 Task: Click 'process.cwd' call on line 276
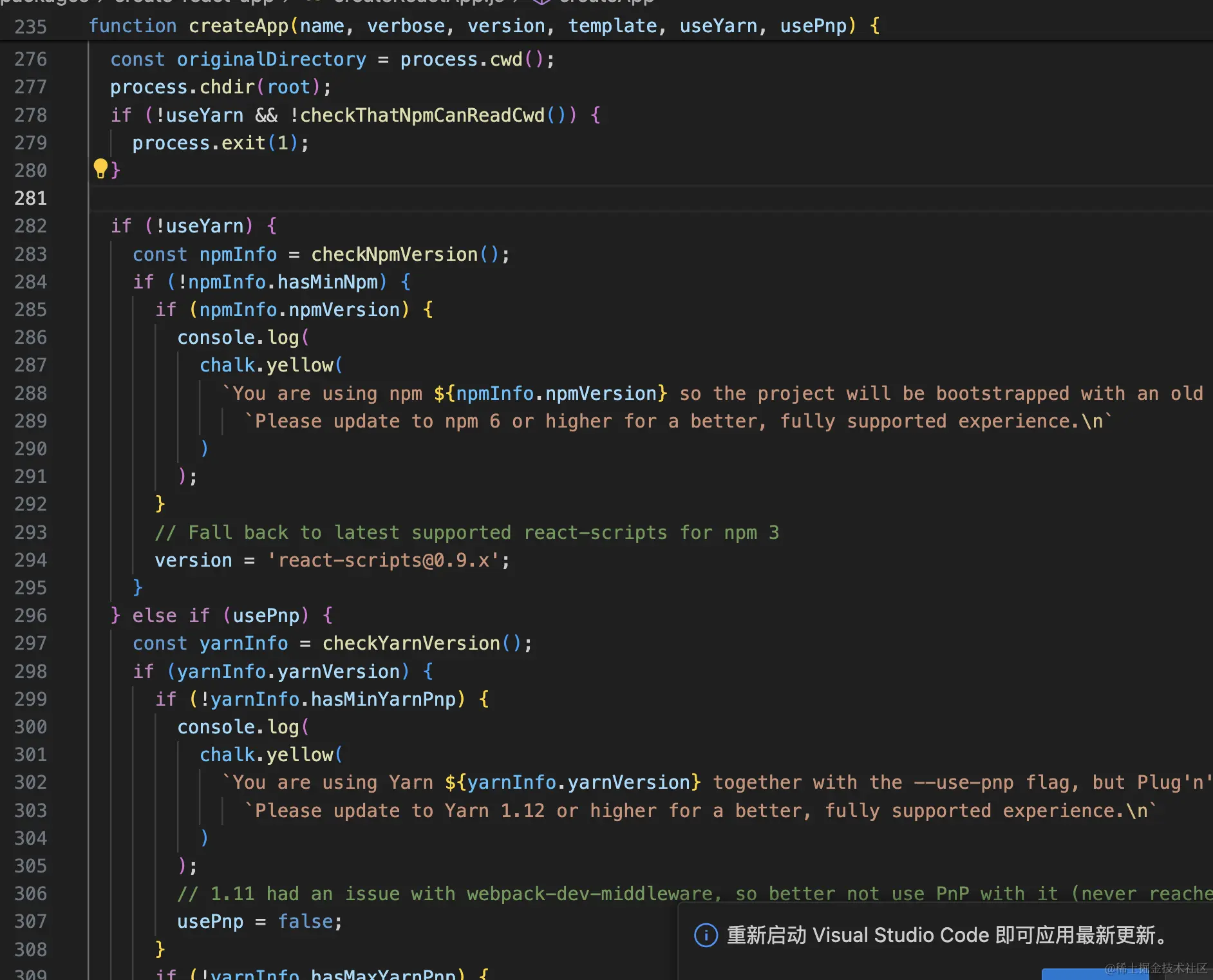[x=461, y=59]
